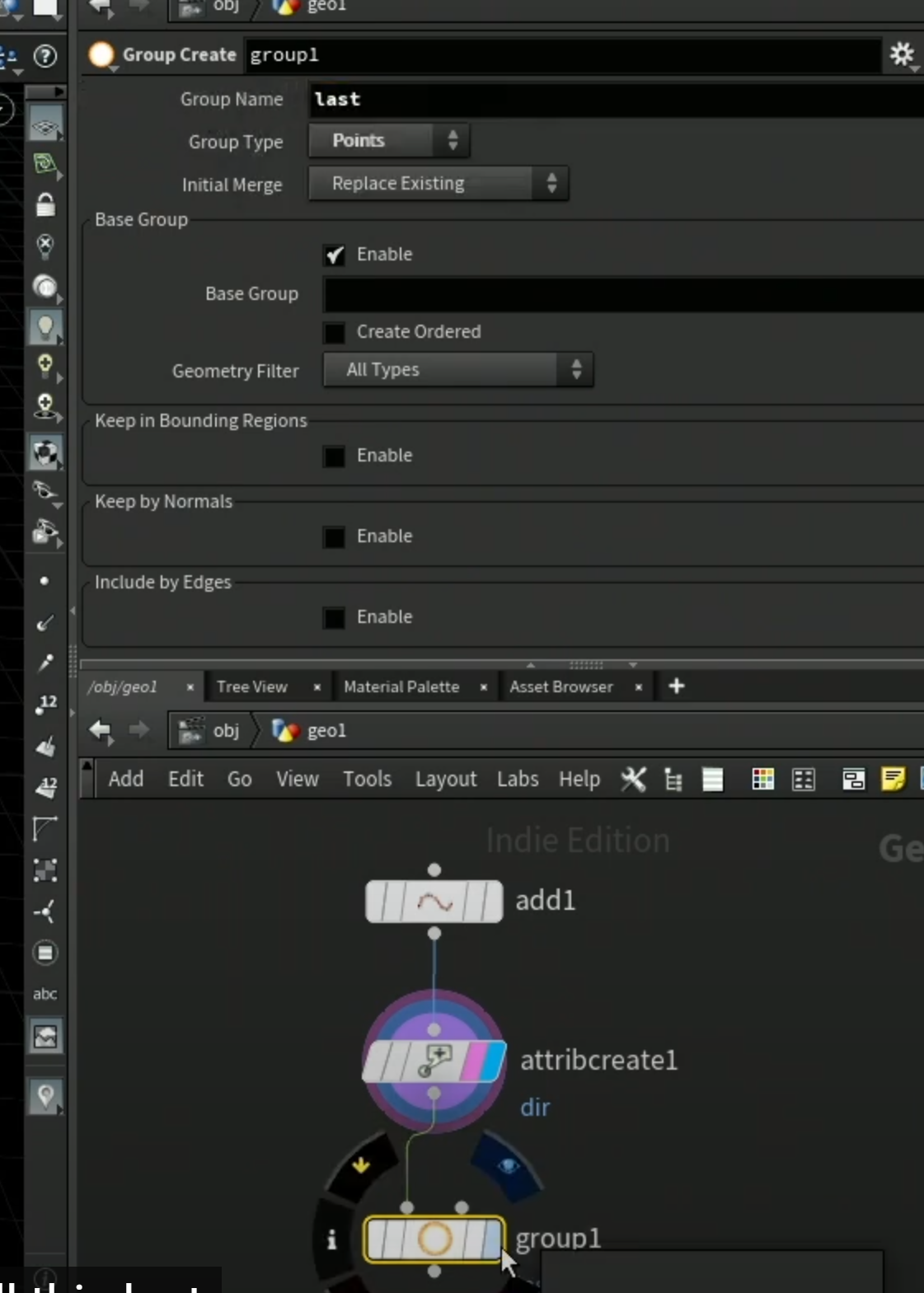Add a new pane tab with plus button
The height and width of the screenshot is (1293, 924).
pos(677,686)
